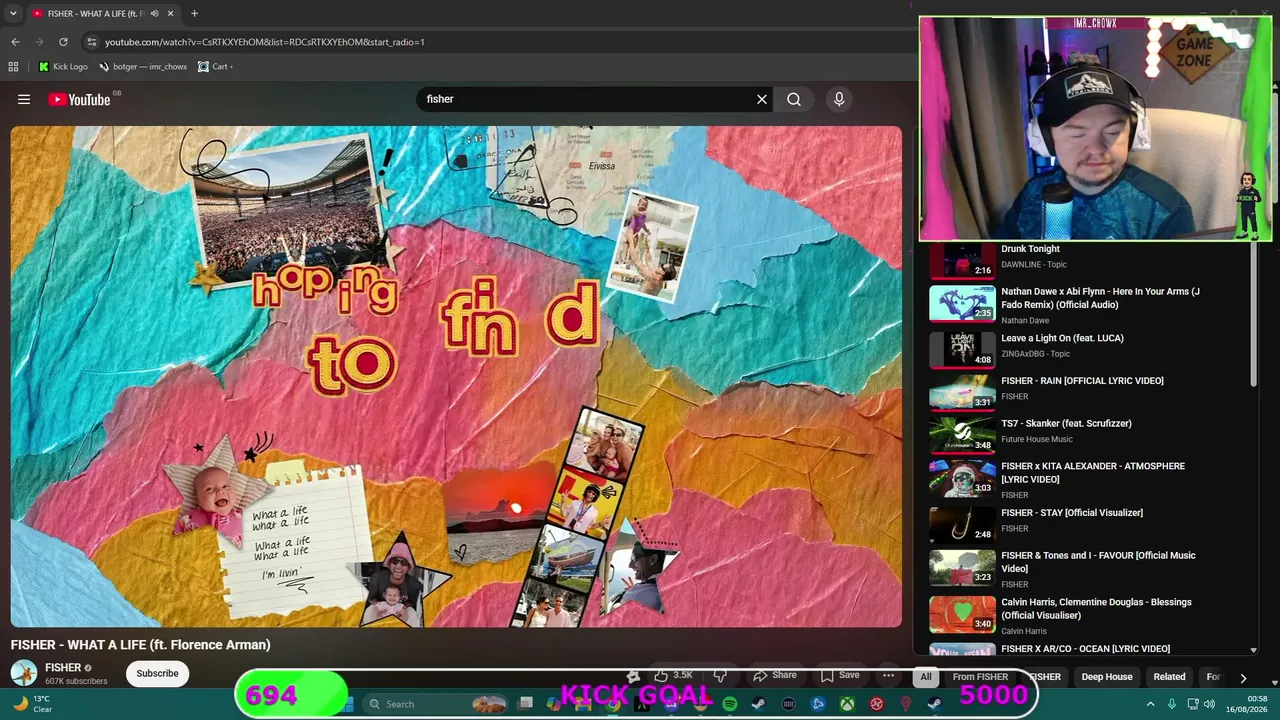Screen dimensions: 1280x720
Task: Open the Drunk Tonight video thumbnail
Action: point(962,260)
